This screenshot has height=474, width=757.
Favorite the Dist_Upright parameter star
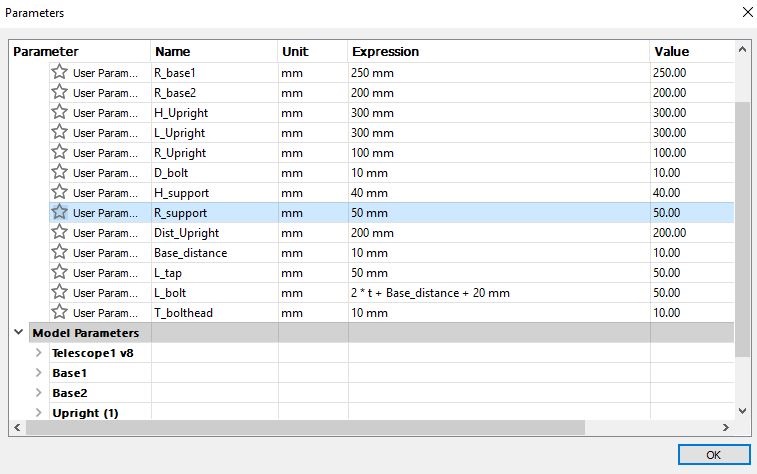tap(59, 232)
